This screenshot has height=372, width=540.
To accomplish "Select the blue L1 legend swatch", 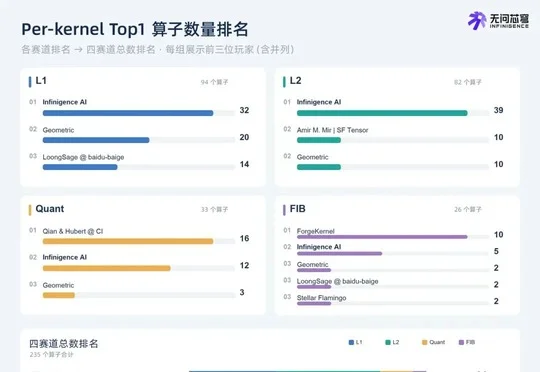I will [351, 342].
